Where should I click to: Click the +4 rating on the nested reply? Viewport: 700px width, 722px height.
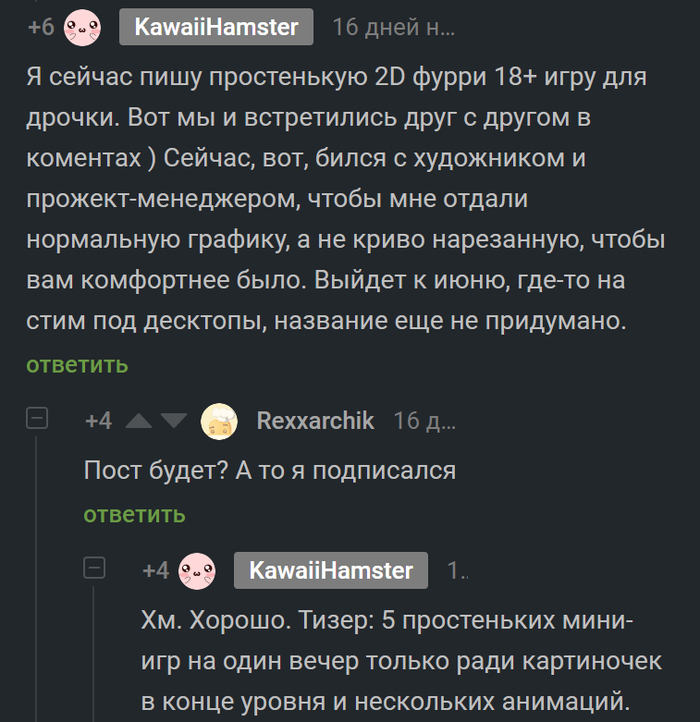pyautogui.click(x=155, y=571)
